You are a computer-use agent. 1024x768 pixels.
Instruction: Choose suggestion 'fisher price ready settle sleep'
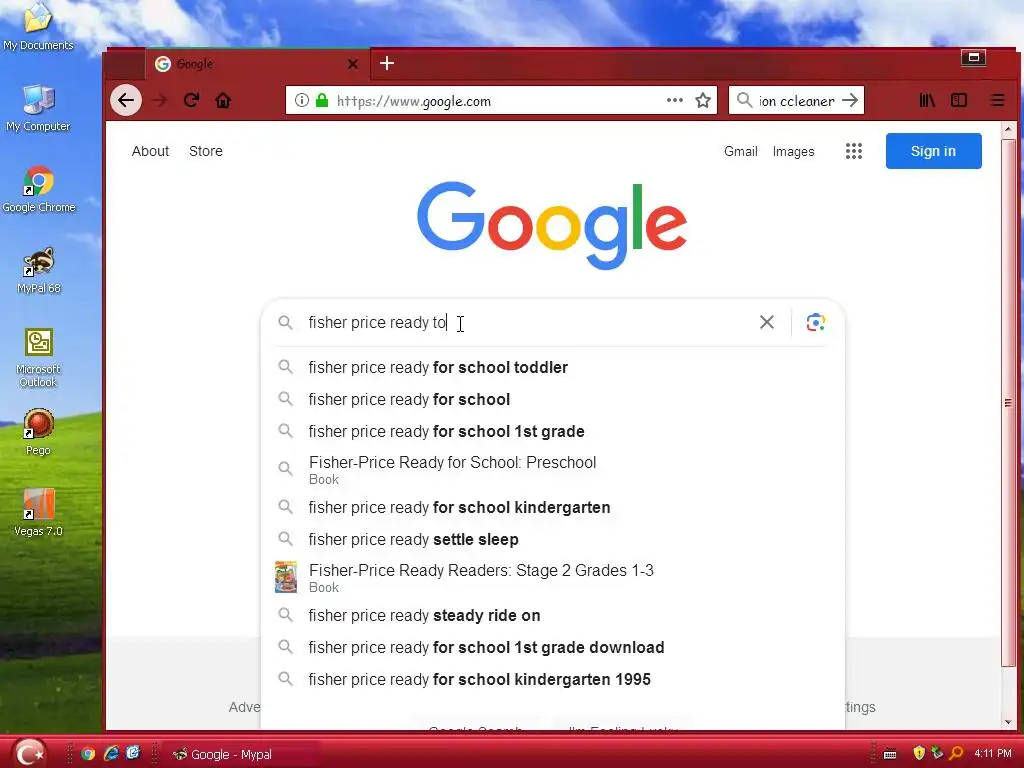[x=552, y=539]
